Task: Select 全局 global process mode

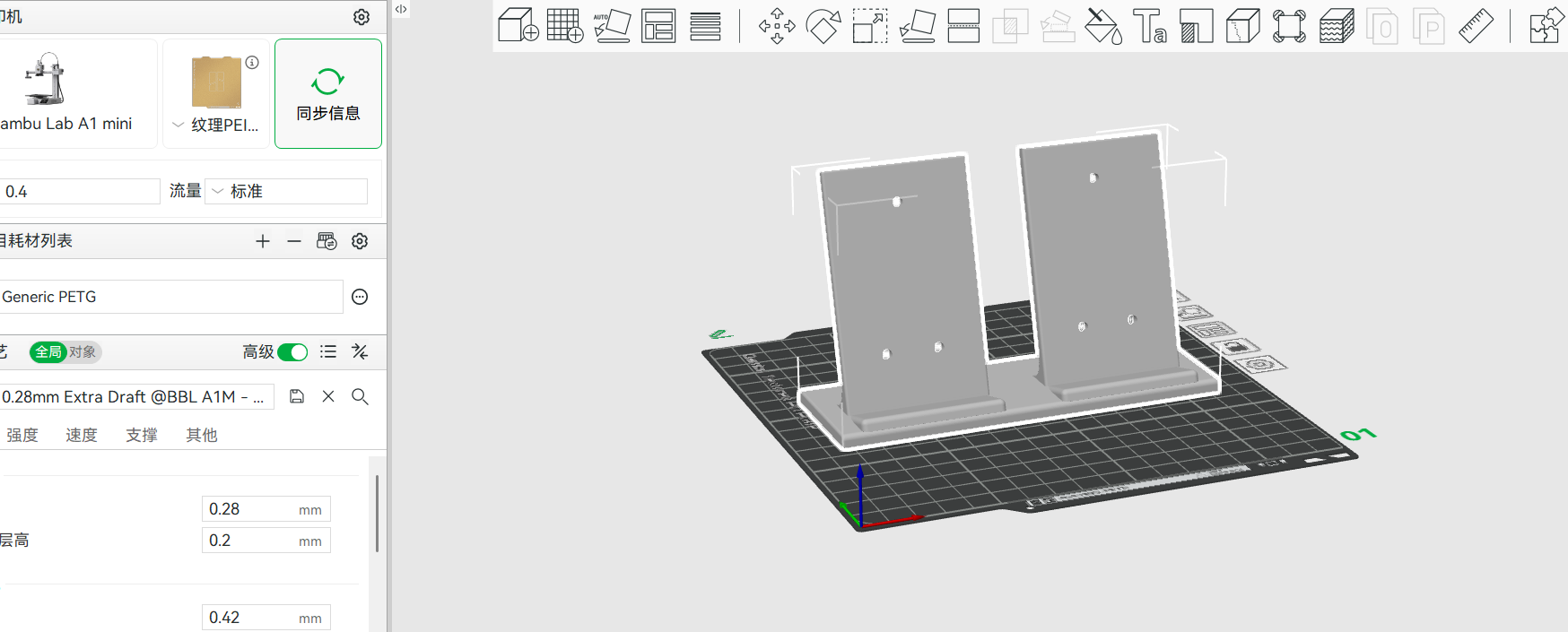Action: (48, 352)
